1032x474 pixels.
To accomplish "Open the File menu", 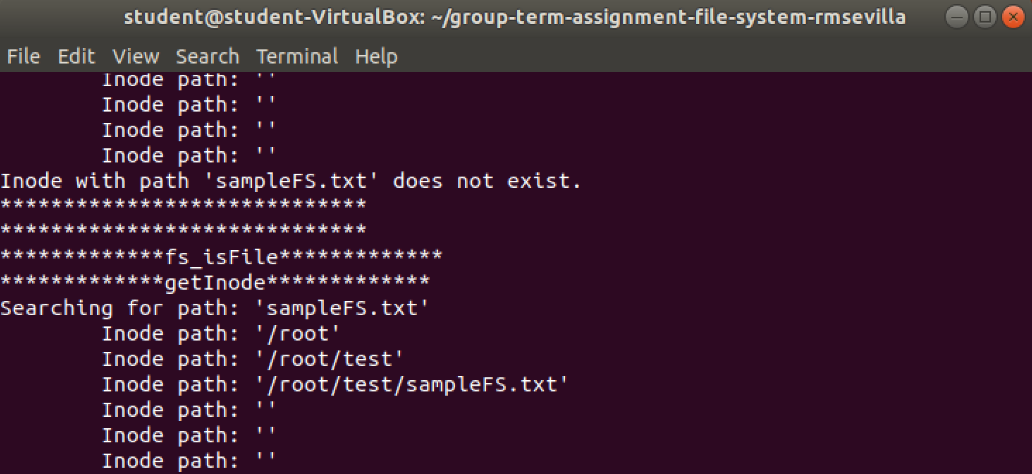I will [x=24, y=57].
